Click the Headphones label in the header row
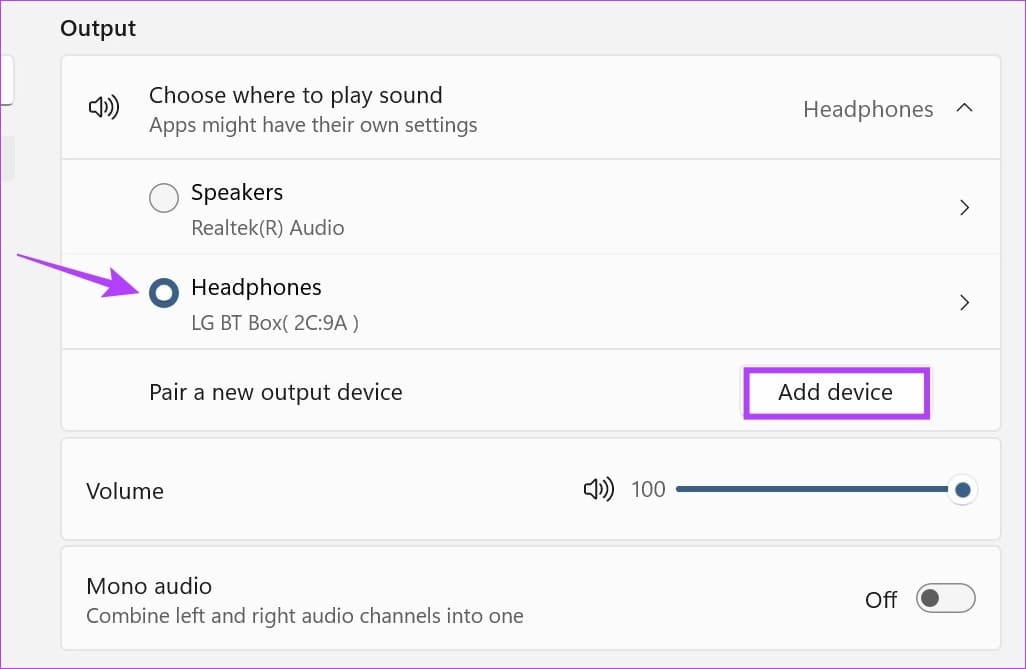The width and height of the screenshot is (1026, 669). coord(868,109)
